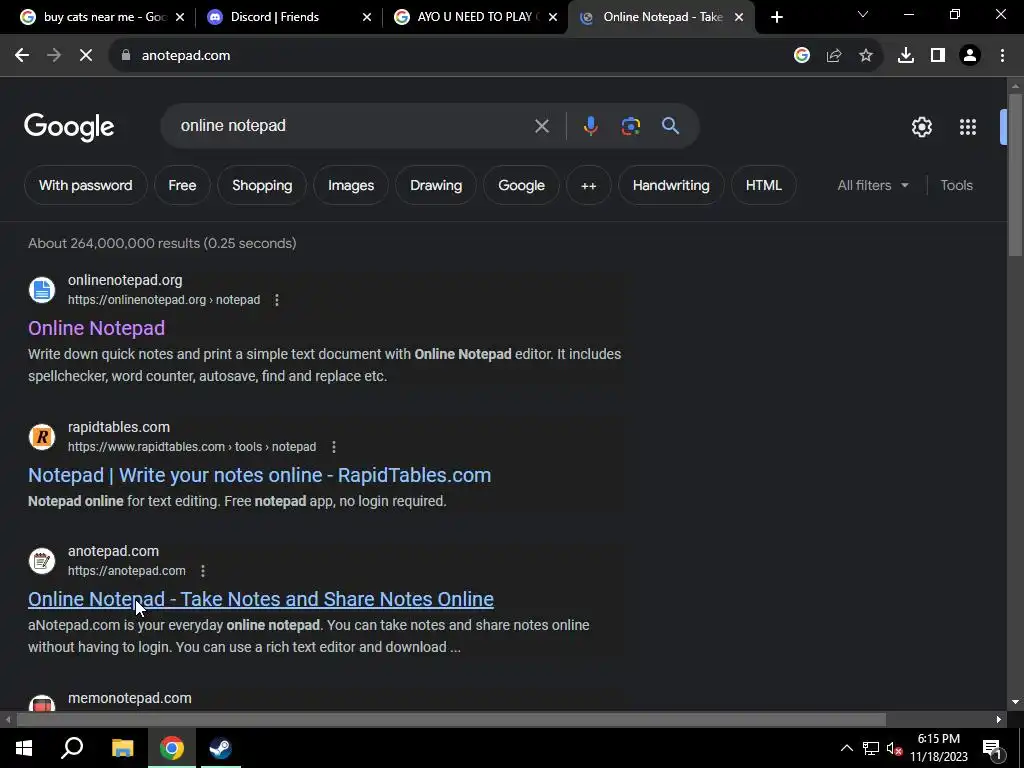Screen dimensions: 1024x768
Task: Open Chrome downloads
Action: click(x=906, y=56)
